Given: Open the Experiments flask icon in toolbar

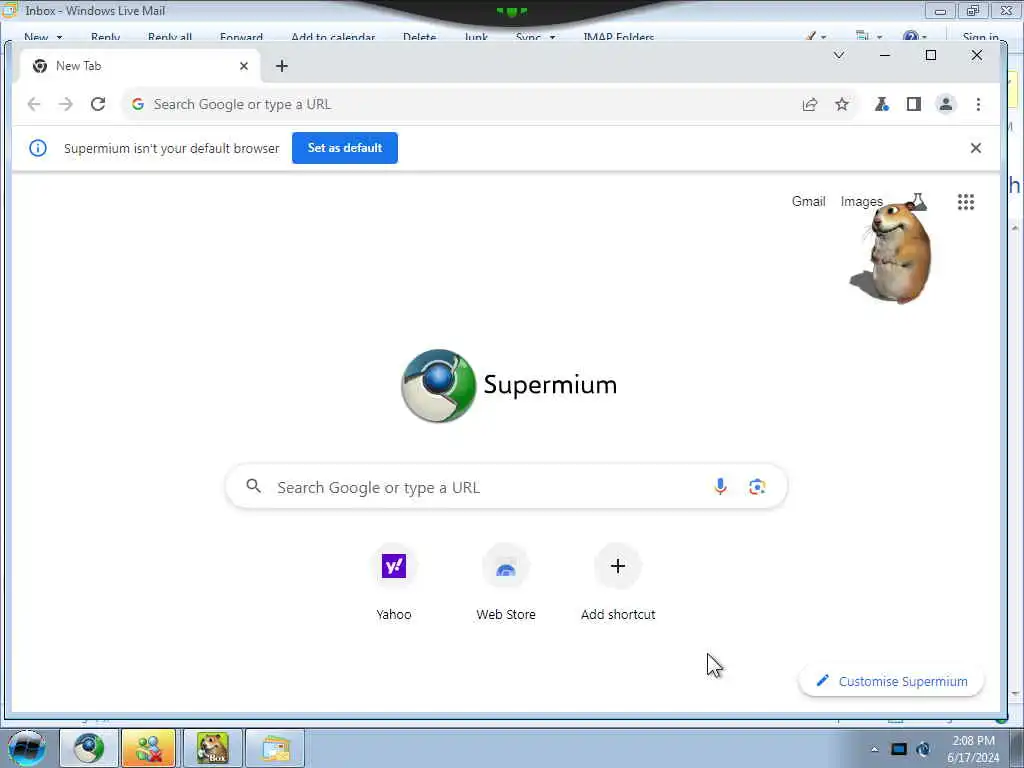Looking at the screenshot, I should pyautogui.click(x=882, y=104).
